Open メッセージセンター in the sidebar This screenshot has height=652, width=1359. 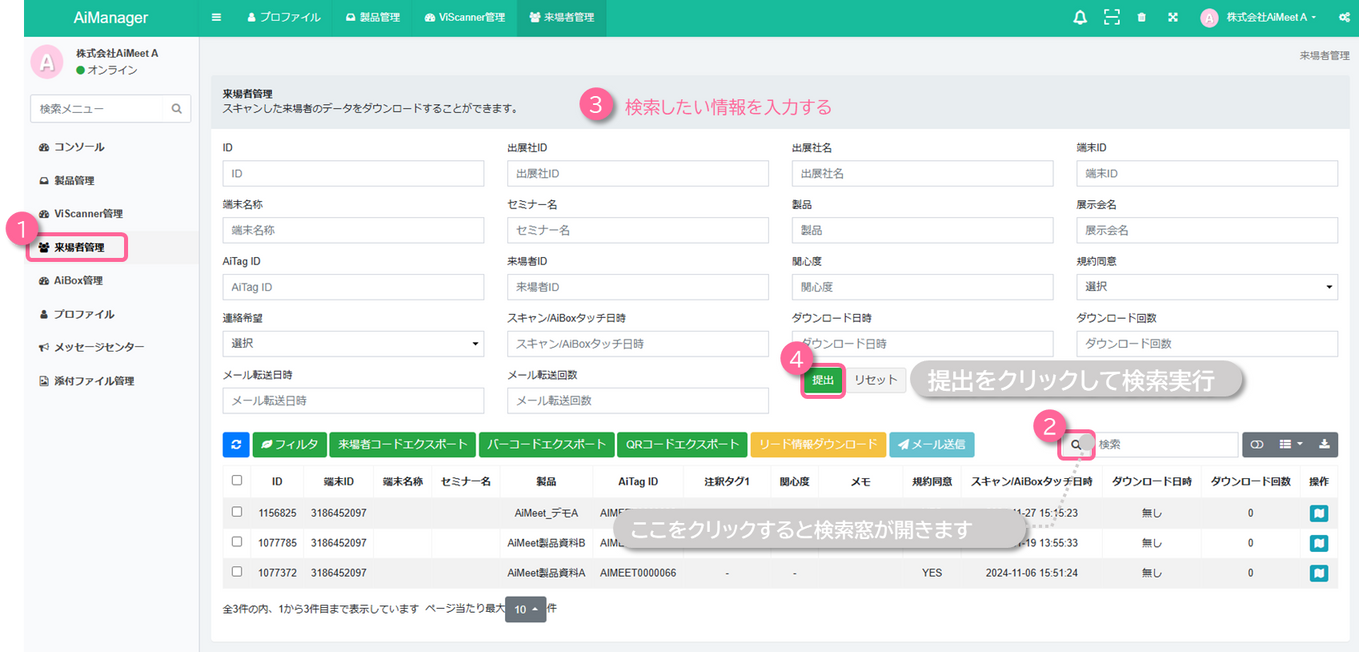point(91,347)
